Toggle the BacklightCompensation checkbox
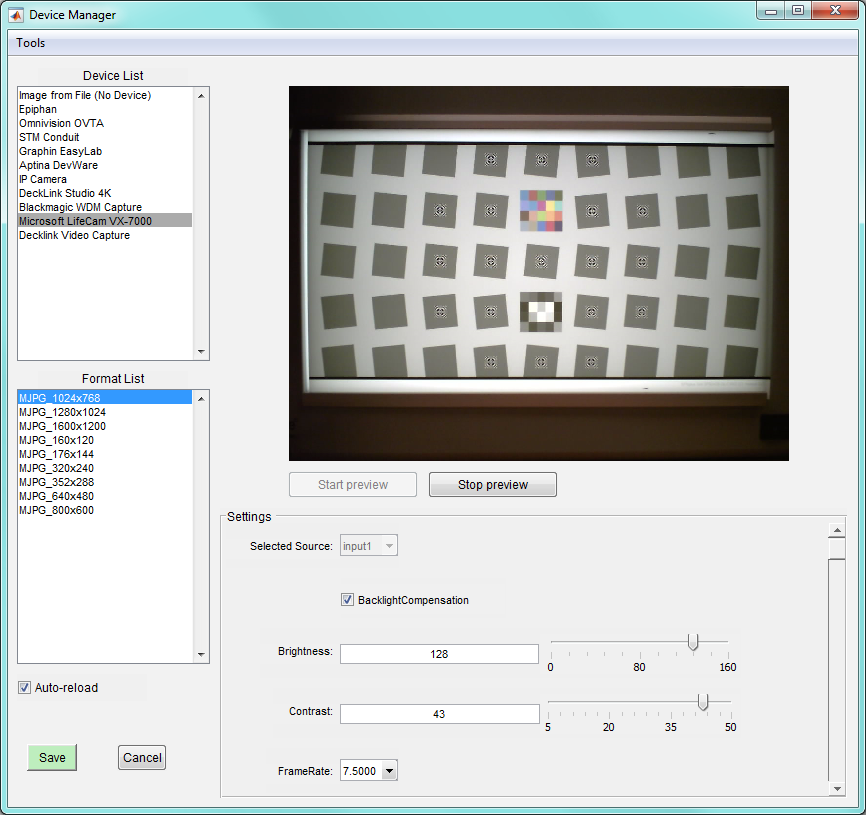 [347, 600]
